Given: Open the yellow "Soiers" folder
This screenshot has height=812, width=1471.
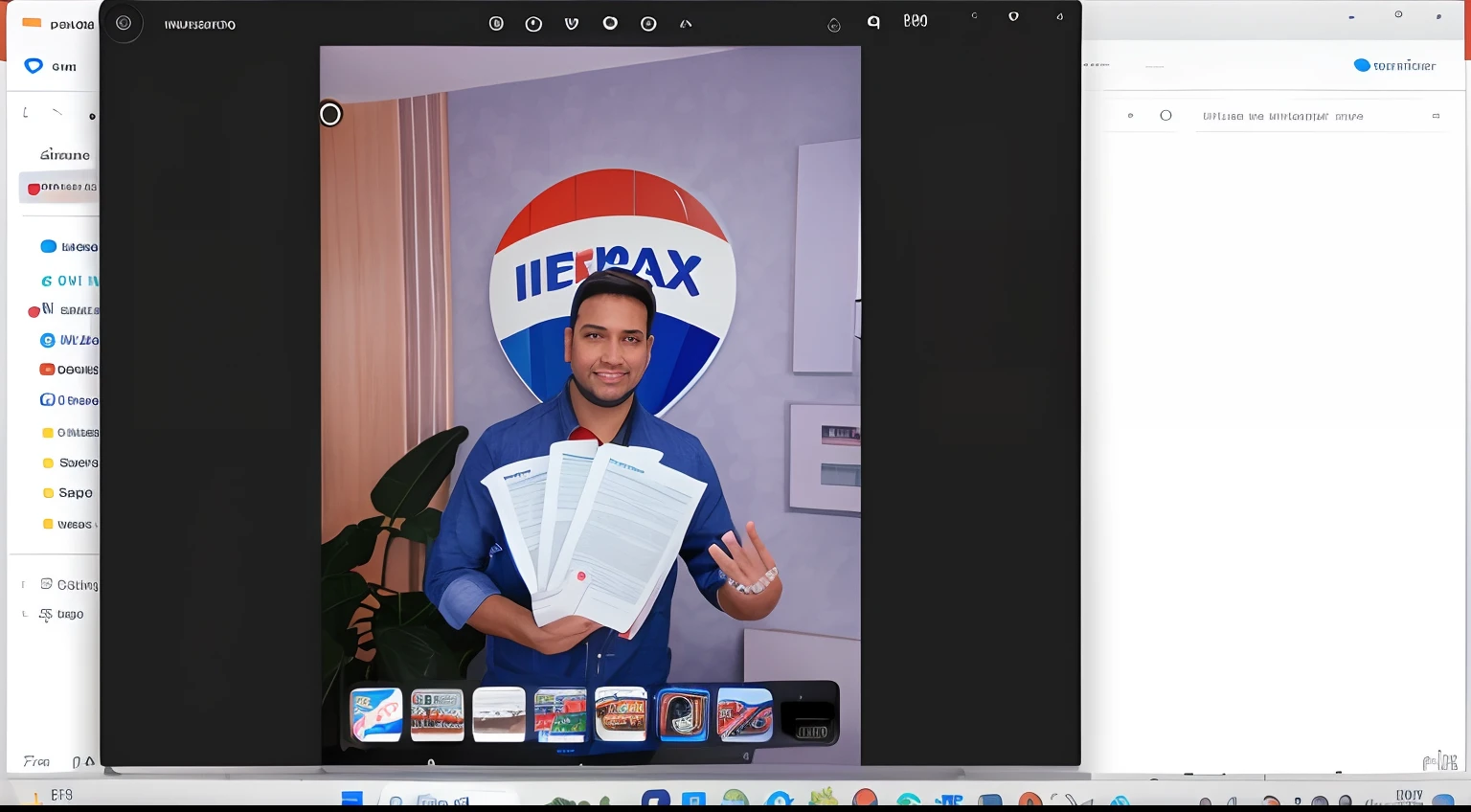Looking at the screenshot, I should [70, 462].
